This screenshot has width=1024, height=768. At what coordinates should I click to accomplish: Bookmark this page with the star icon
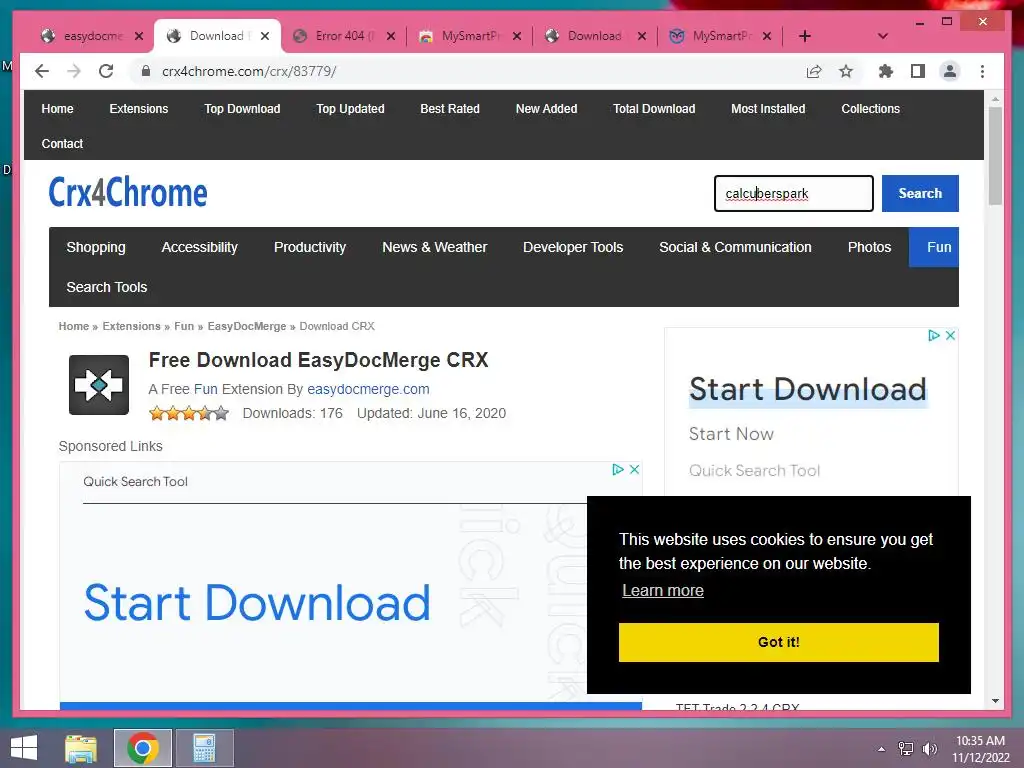tap(846, 71)
